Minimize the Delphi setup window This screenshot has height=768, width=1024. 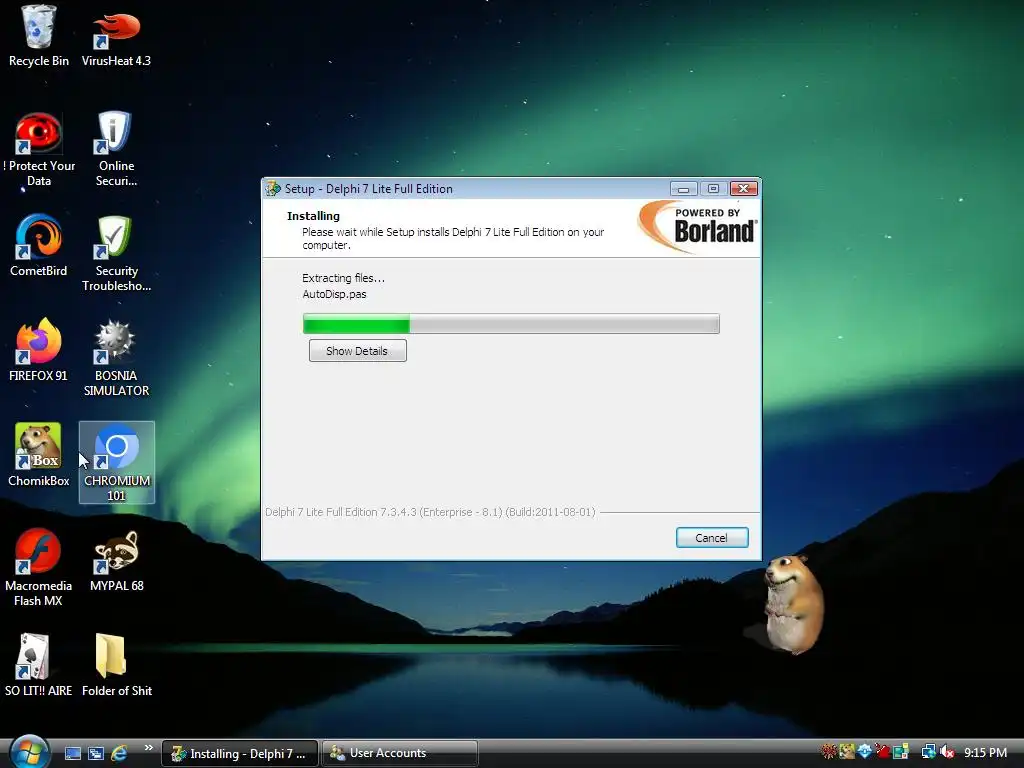[x=684, y=189]
